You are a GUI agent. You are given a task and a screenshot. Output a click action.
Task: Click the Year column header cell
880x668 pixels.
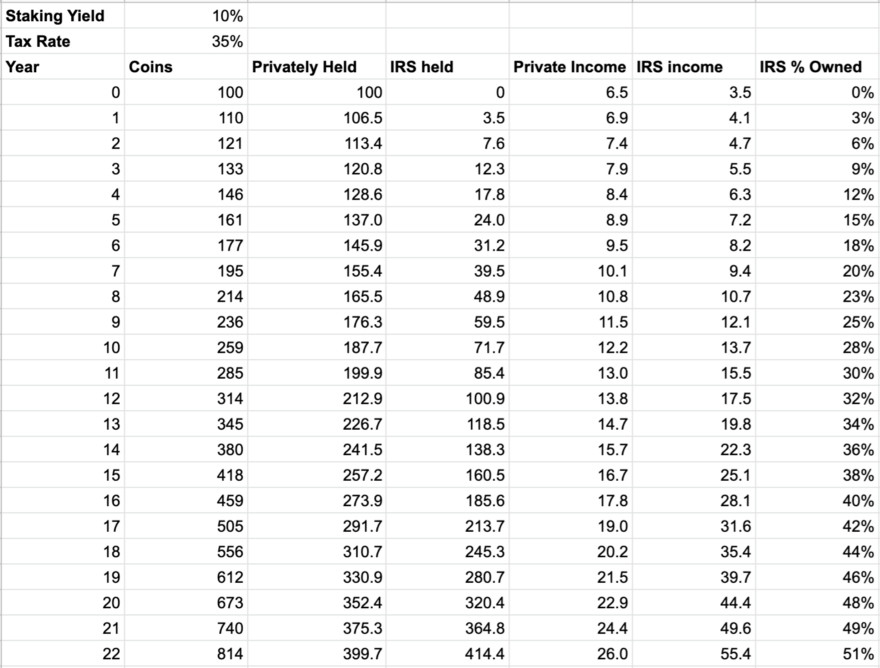tap(62, 67)
